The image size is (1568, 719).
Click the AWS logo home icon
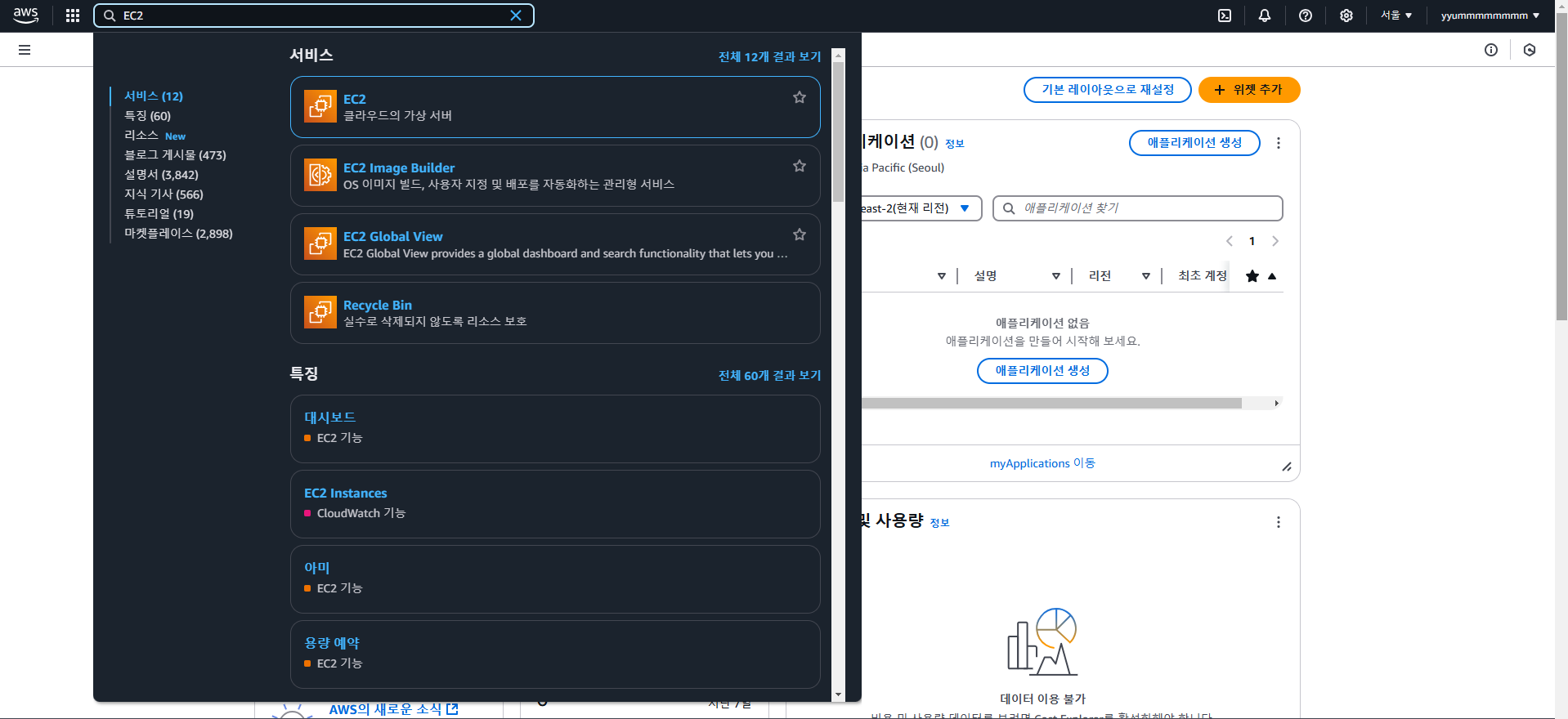(26, 16)
